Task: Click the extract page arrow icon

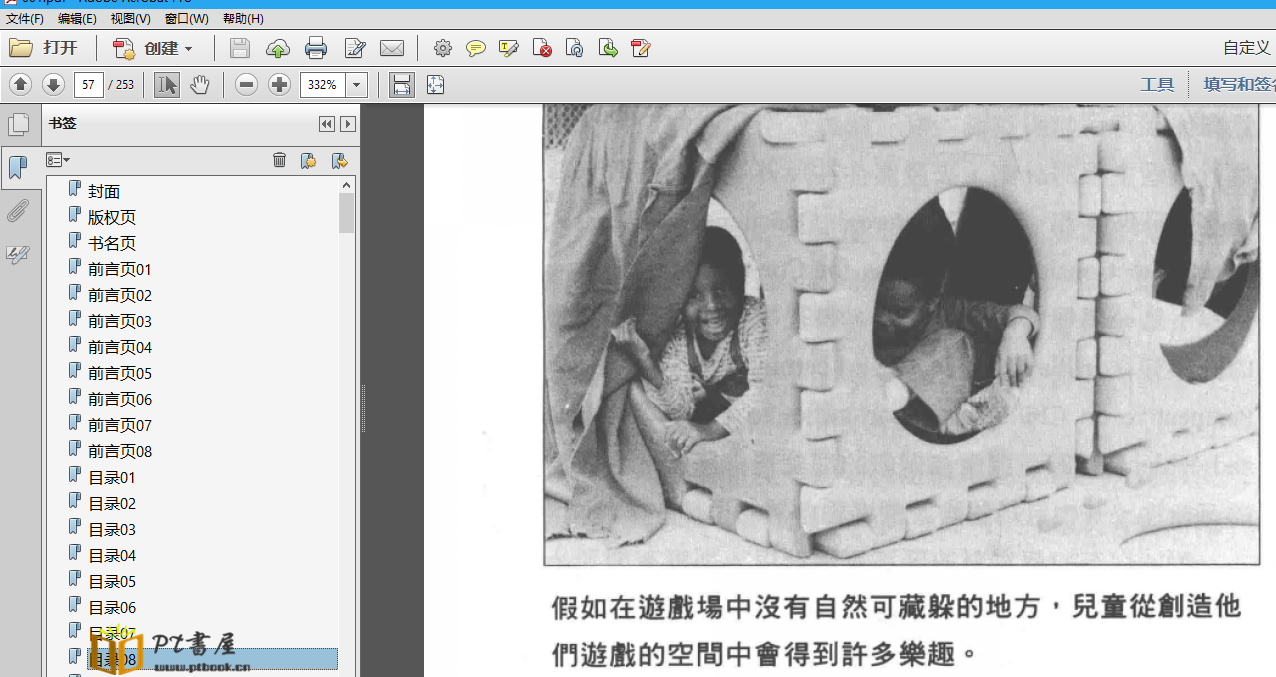Action: click(608, 48)
